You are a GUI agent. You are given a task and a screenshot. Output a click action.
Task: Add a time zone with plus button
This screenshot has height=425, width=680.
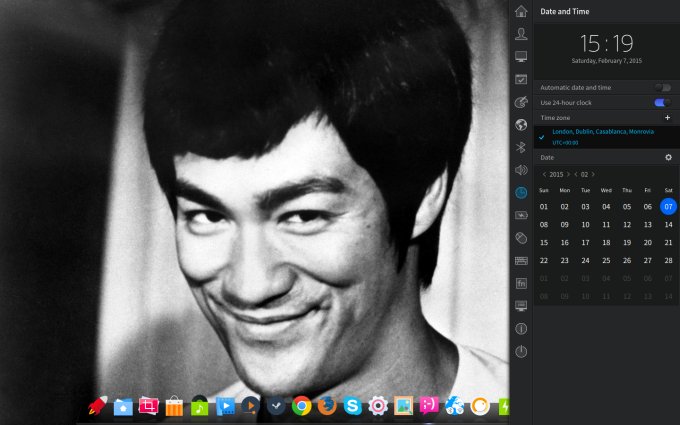click(668, 117)
